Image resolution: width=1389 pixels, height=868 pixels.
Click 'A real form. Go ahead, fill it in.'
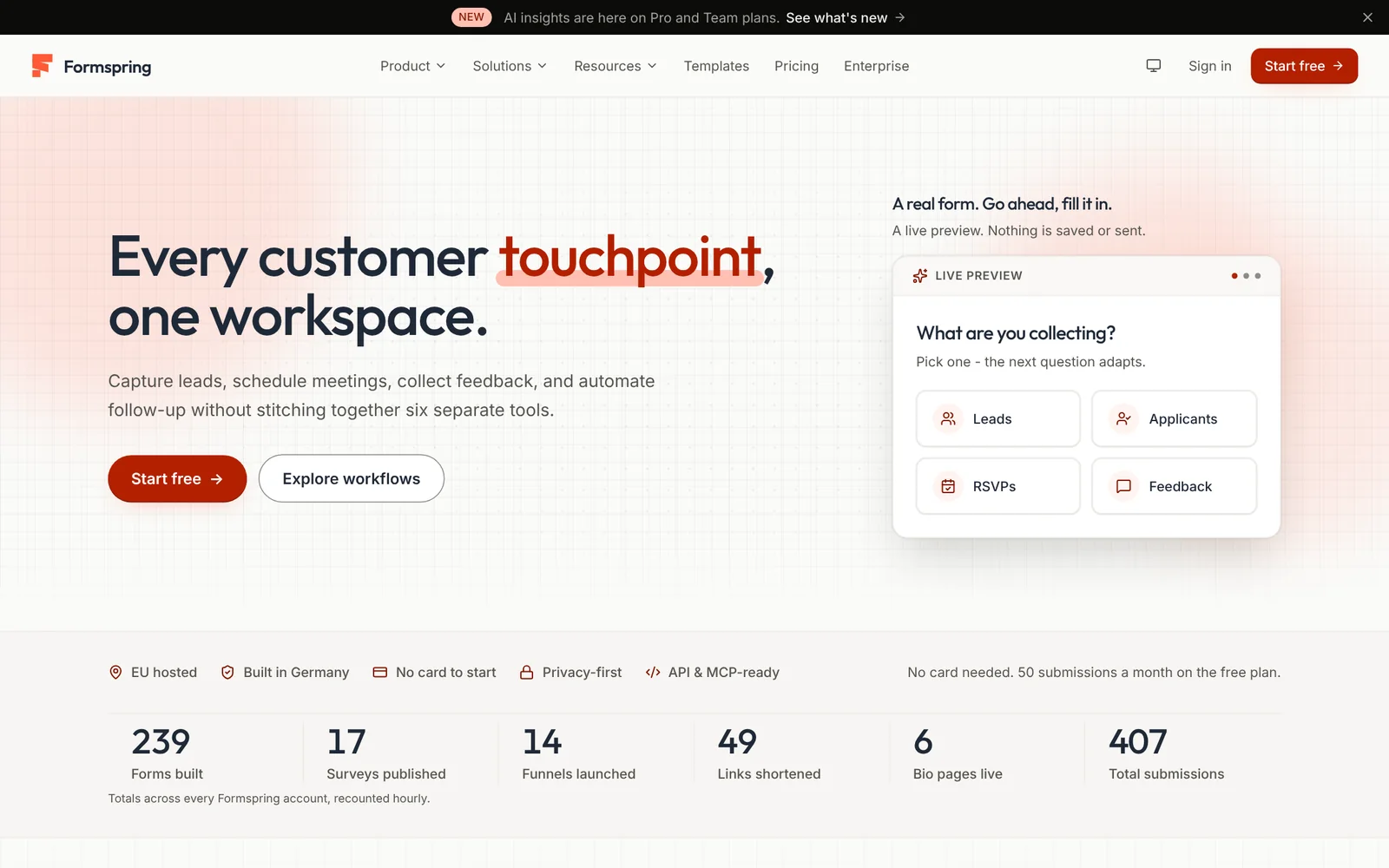pyautogui.click(x=1002, y=204)
